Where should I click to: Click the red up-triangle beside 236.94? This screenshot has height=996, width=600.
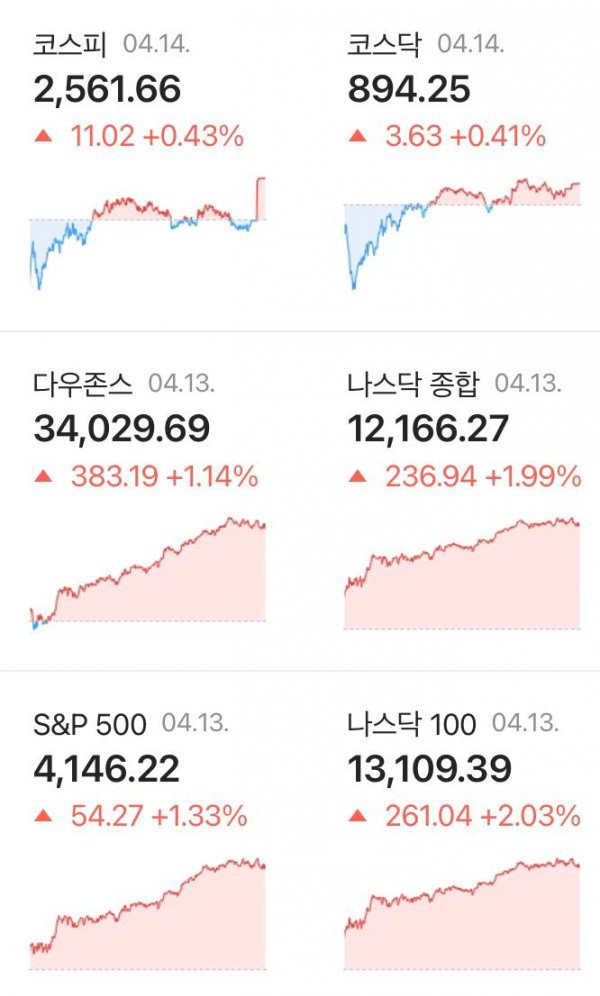point(357,475)
